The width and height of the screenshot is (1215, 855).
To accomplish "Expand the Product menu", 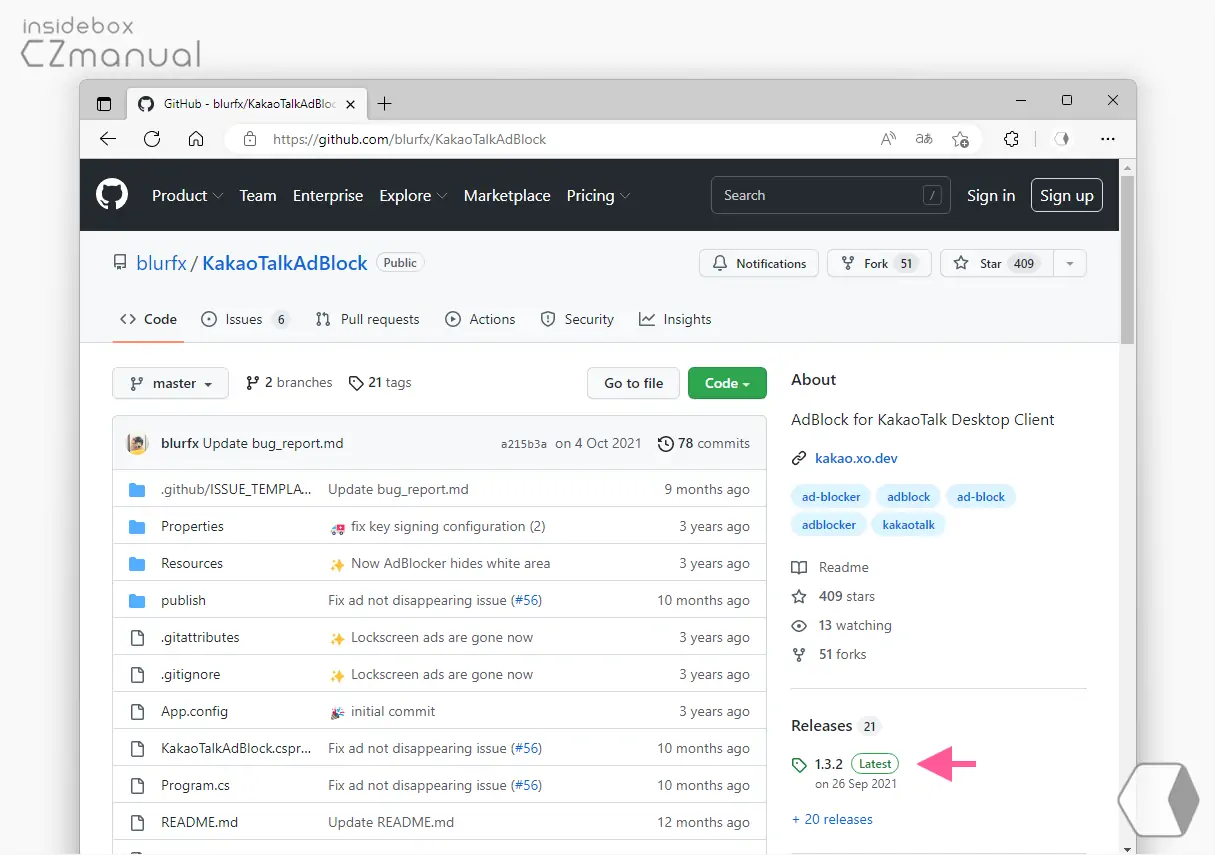I will (x=187, y=196).
